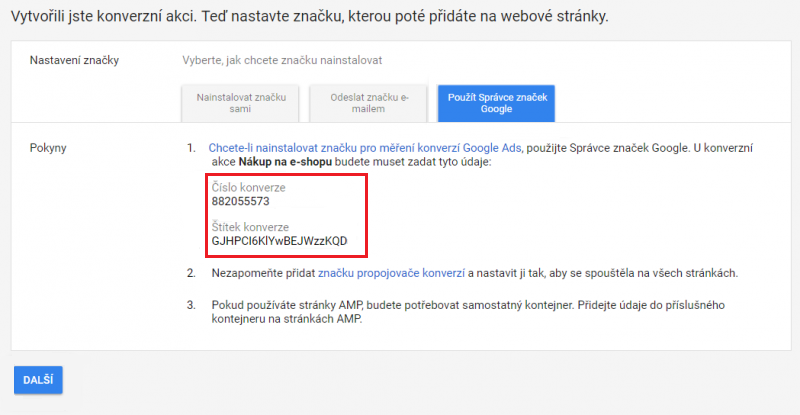Open the 'Použít Správce značek Google' tab

tap(496, 101)
